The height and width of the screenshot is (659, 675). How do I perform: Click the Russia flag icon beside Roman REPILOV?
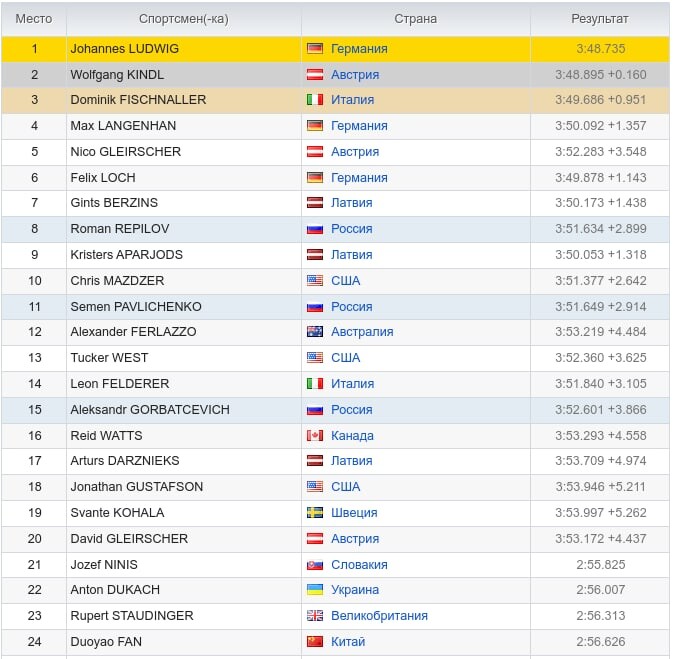315,229
